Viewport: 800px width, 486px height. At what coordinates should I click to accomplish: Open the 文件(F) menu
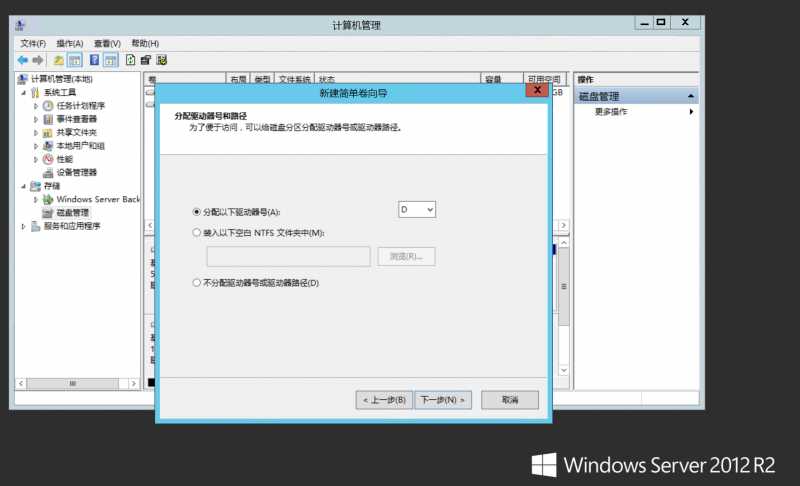coord(33,43)
